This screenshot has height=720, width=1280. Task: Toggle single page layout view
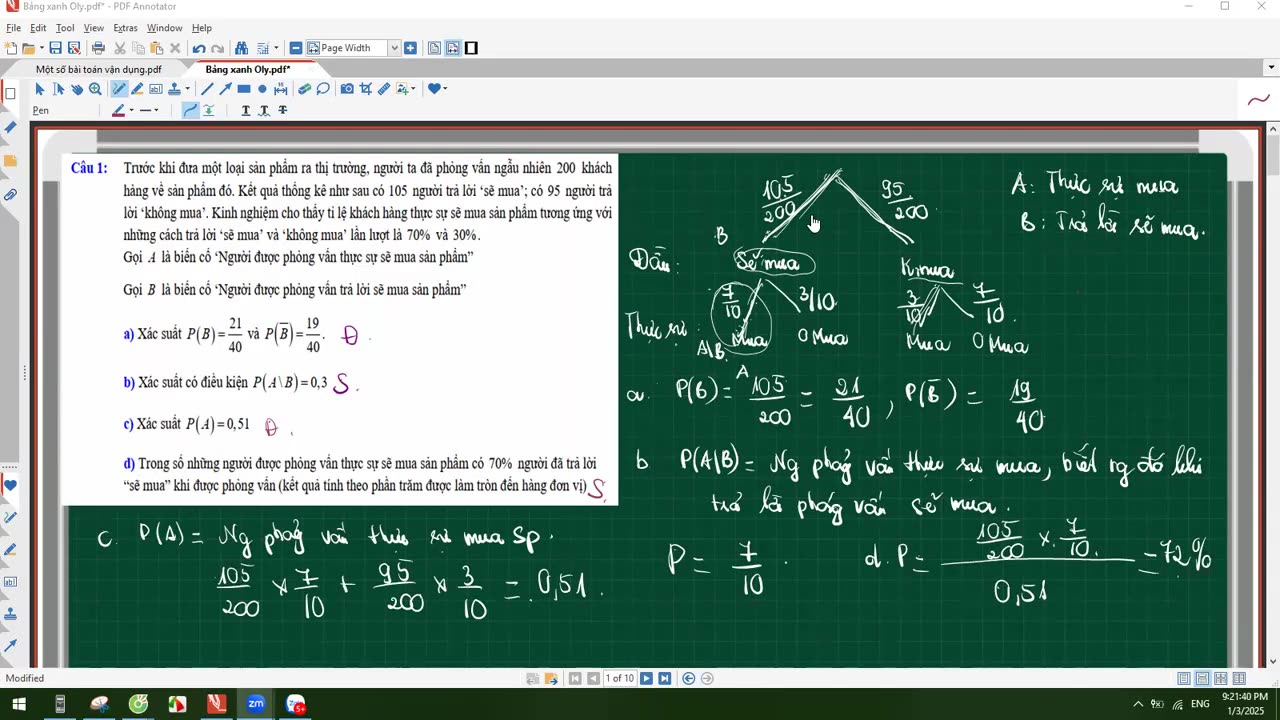(x=434, y=48)
